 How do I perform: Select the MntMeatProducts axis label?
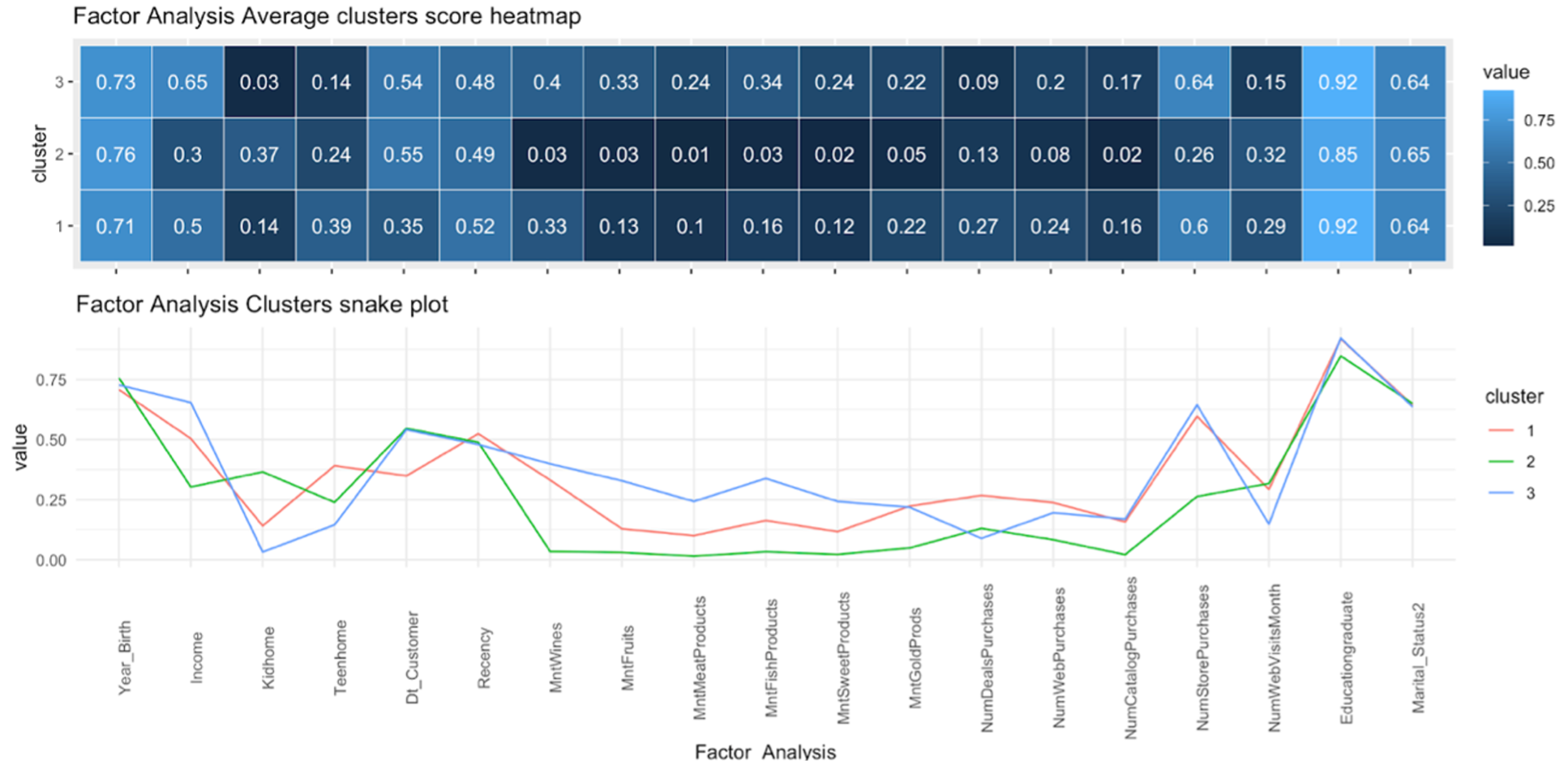click(700, 658)
